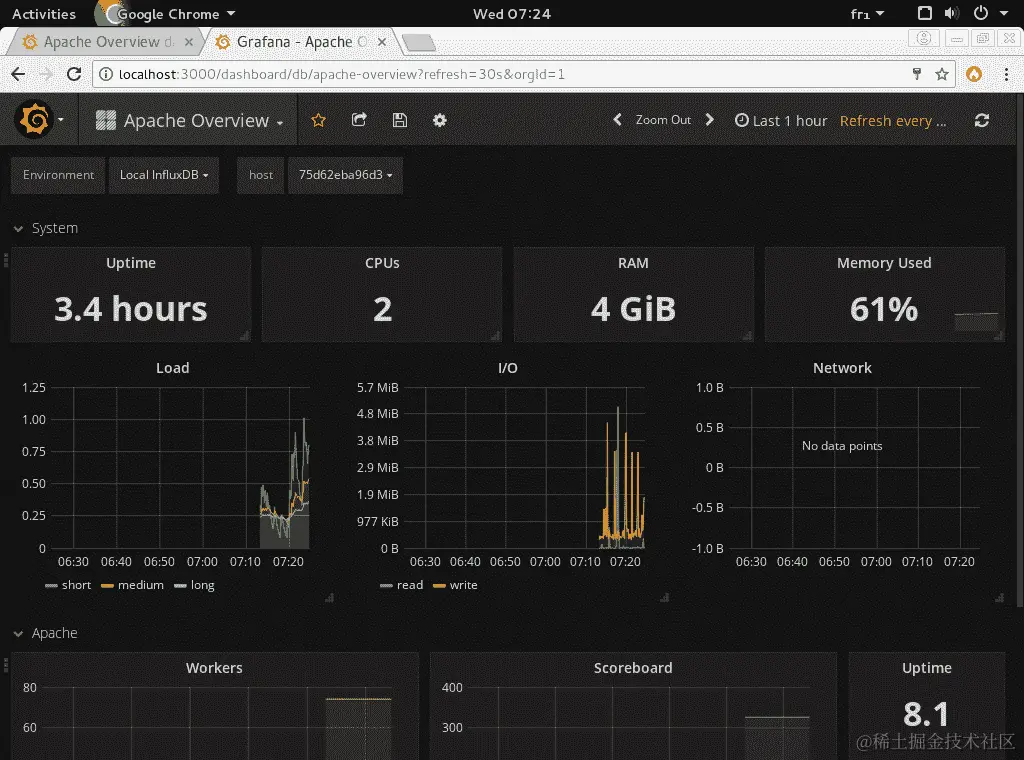Open the Scoreboard panel title menu
The image size is (1024, 760).
(x=633, y=668)
